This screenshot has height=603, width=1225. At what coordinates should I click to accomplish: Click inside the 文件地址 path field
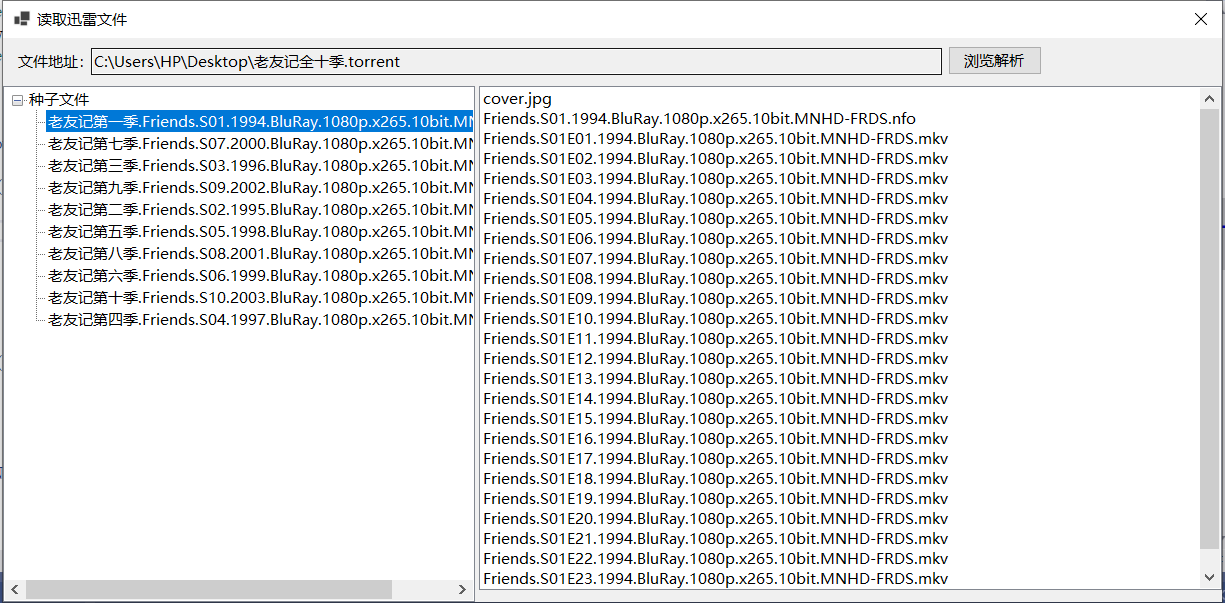(x=500, y=60)
